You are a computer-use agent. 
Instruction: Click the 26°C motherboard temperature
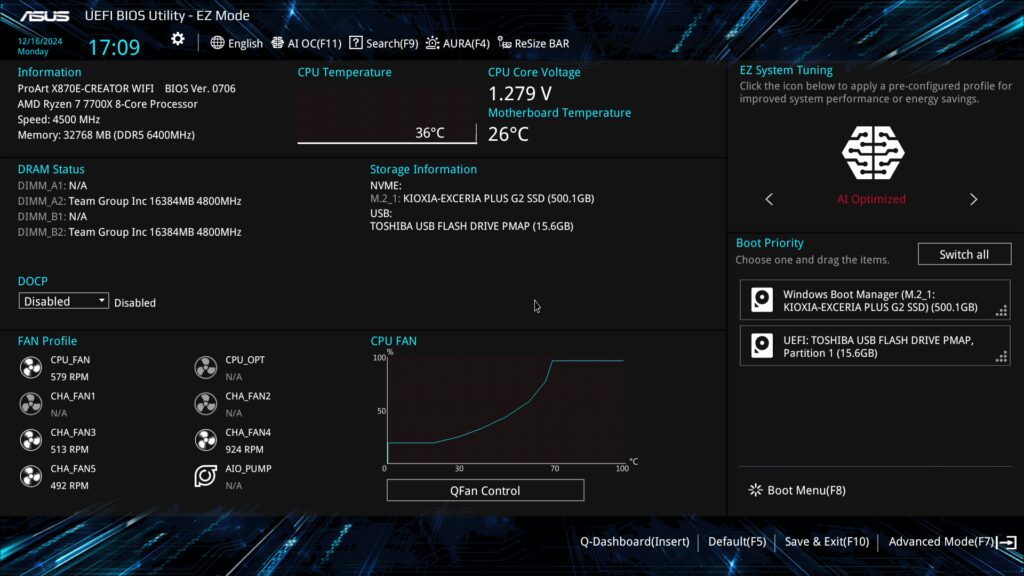(508, 134)
